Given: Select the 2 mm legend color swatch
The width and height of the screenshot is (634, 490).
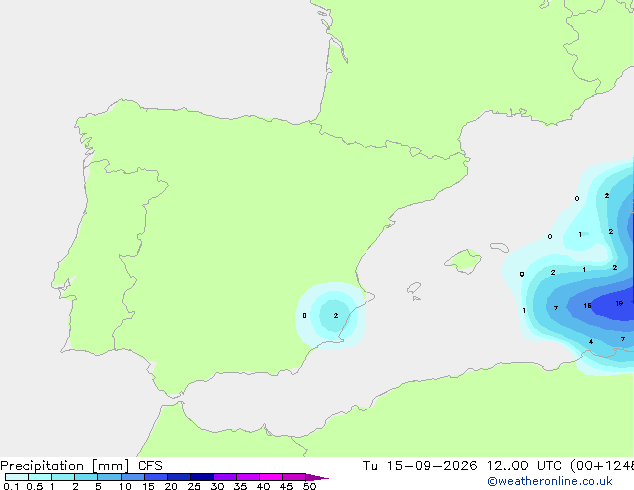Looking at the screenshot, I should (86, 477).
